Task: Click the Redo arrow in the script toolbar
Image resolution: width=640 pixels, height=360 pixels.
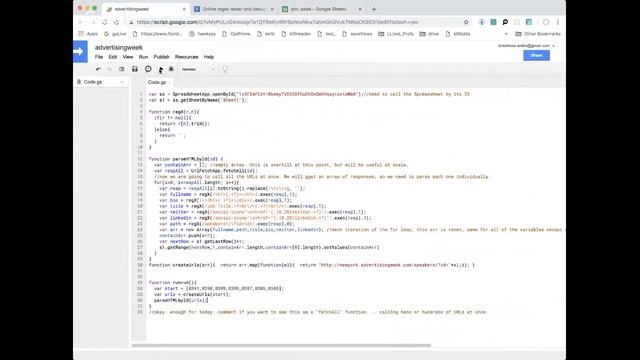Action: 109,69
